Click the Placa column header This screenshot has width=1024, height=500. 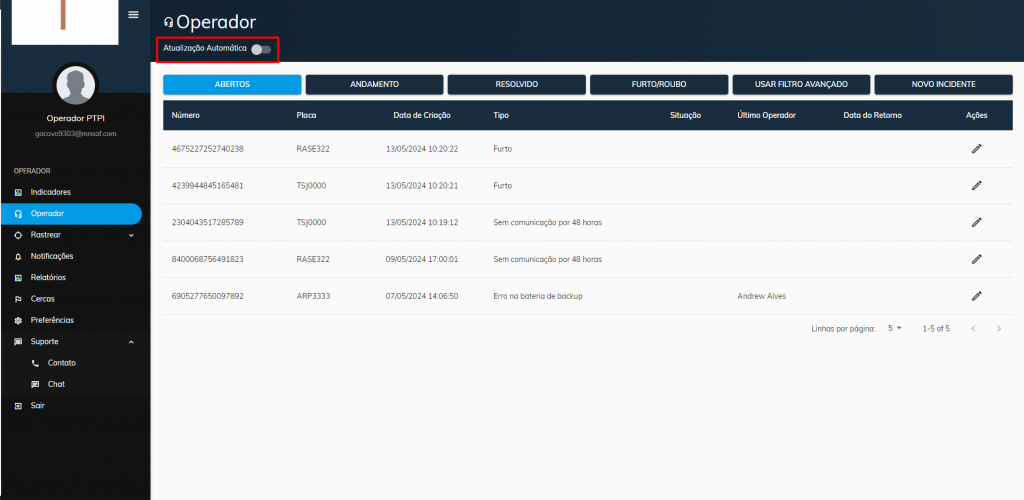(x=306, y=116)
